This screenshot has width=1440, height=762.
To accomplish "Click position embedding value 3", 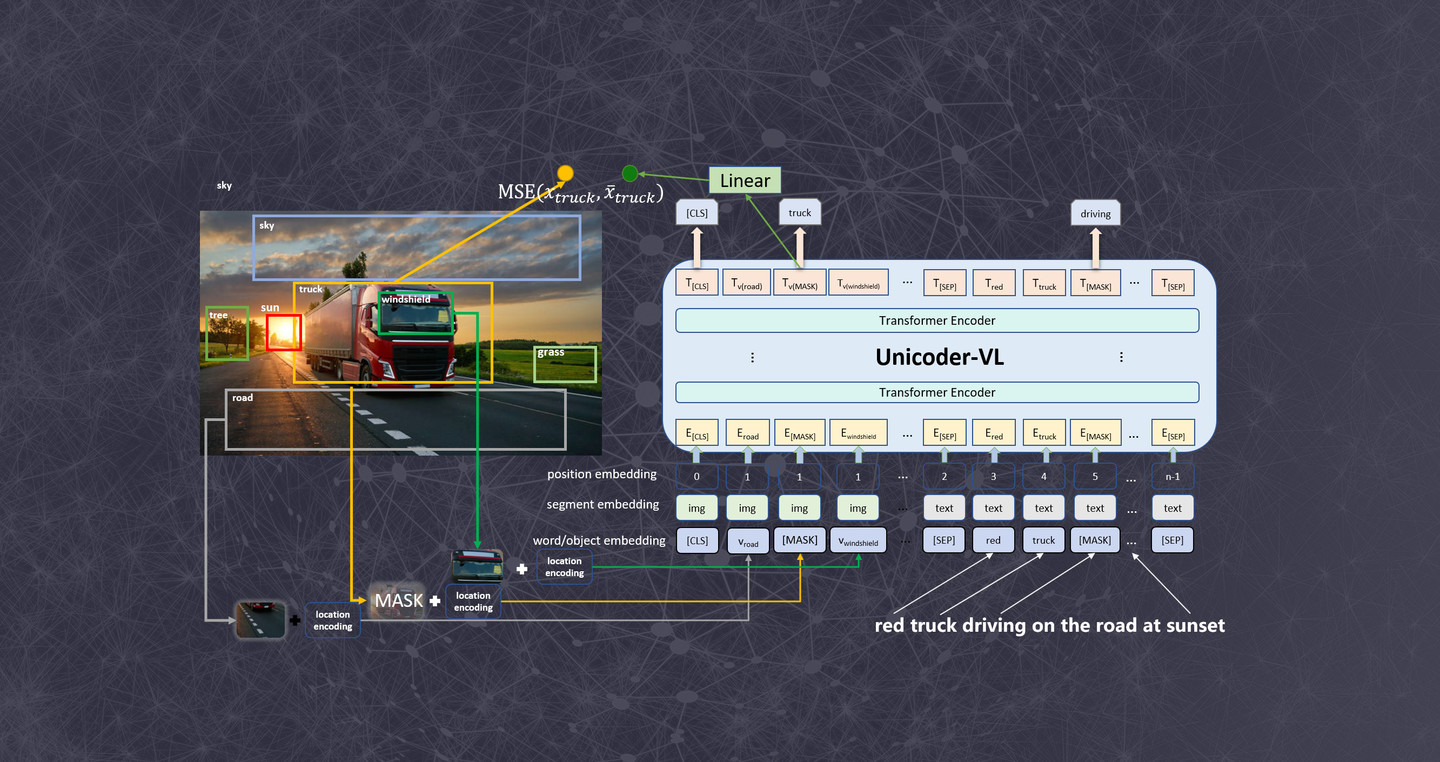I will click(993, 476).
